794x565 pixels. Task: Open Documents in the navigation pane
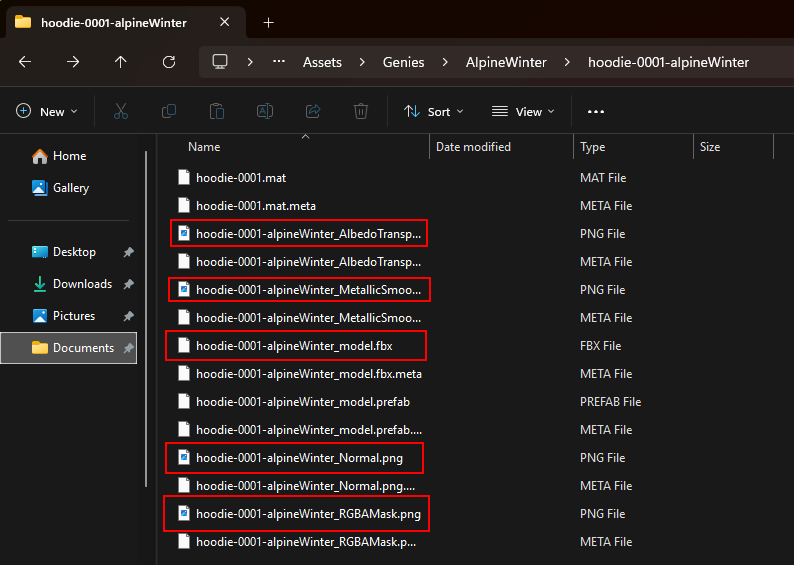point(69,348)
